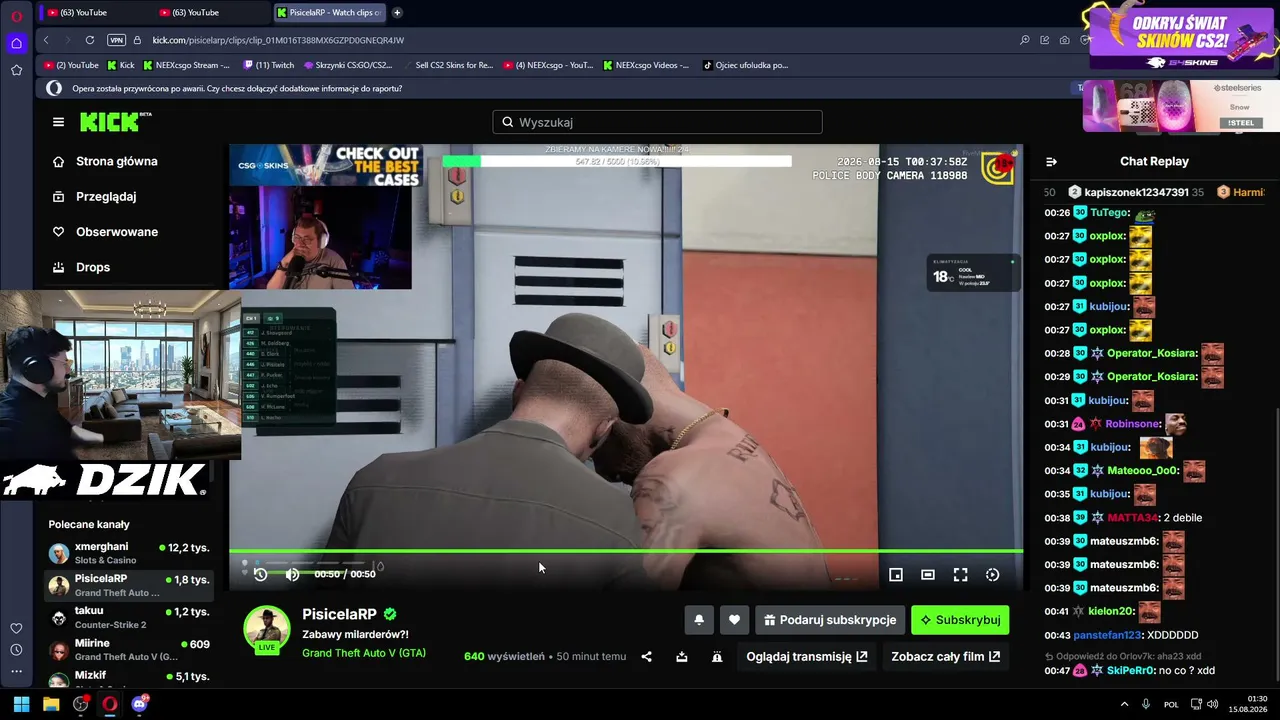1280x720 pixels.
Task: Switch to theater mode
Action: tap(928, 575)
